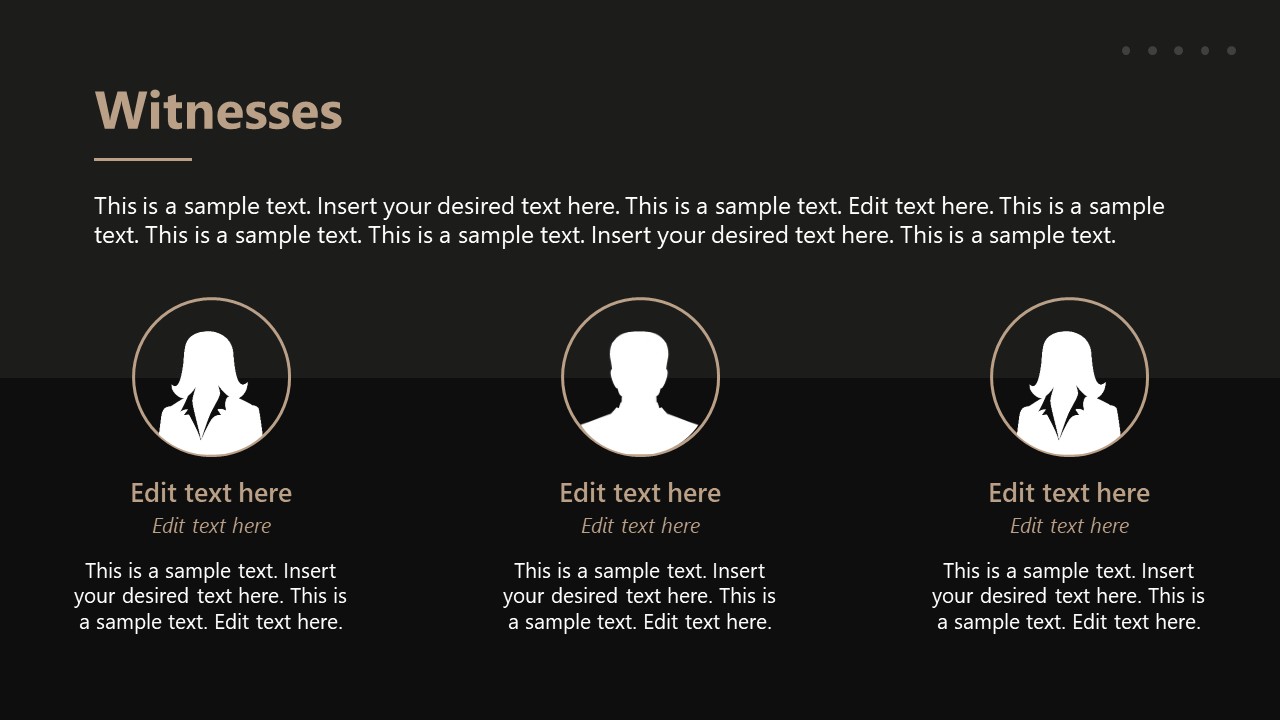
Task: Select bold "Edit text here" heading under left witness
Action: 211,493
